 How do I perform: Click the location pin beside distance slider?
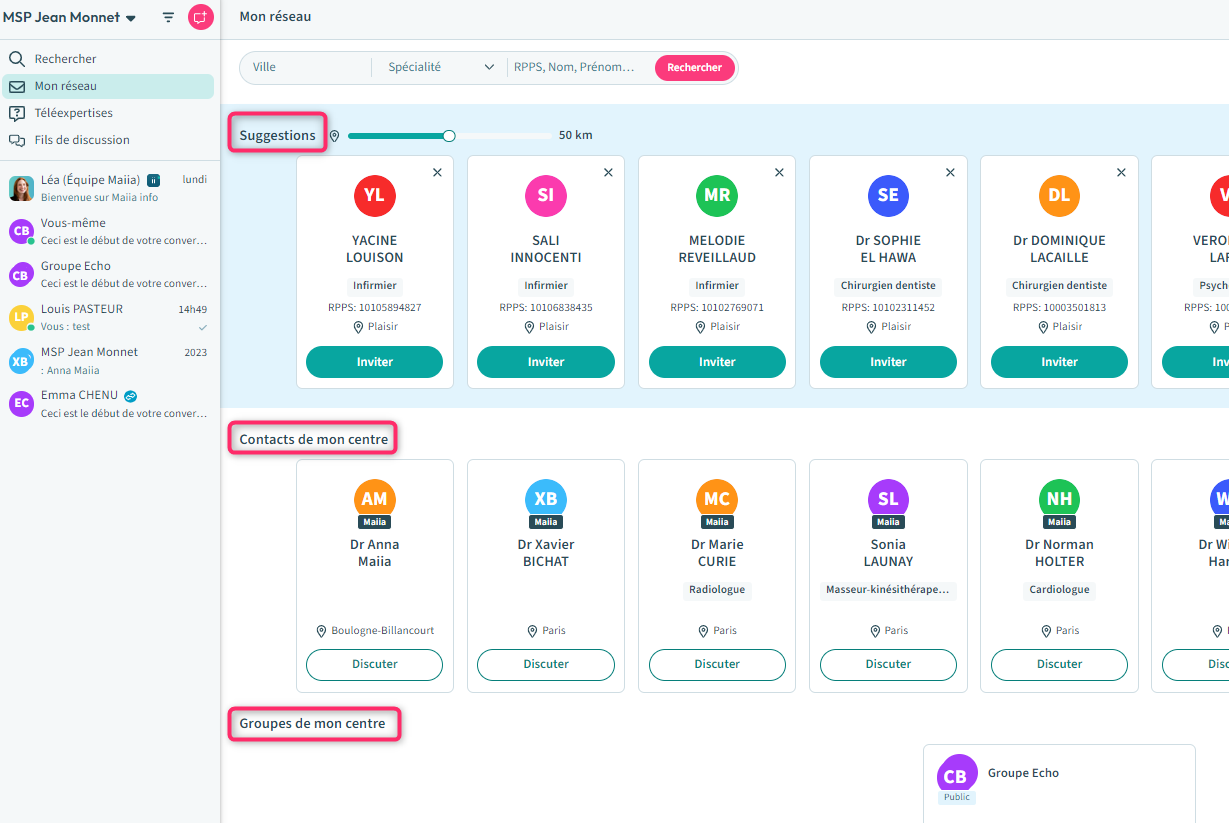point(334,136)
